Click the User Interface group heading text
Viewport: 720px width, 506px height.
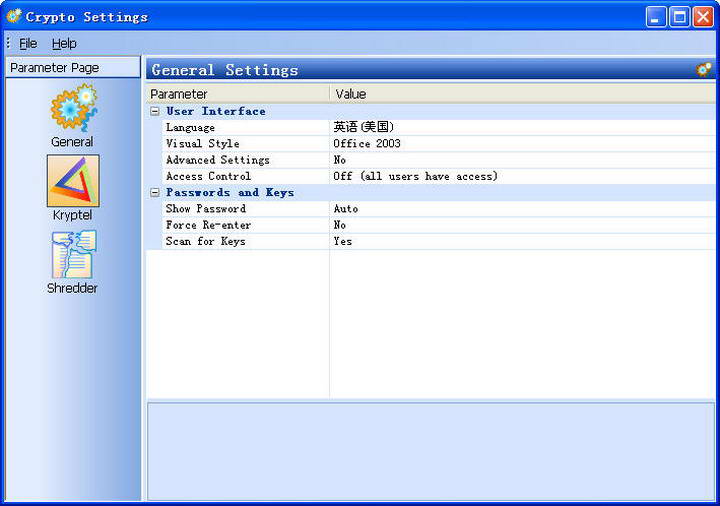[216, 111]
